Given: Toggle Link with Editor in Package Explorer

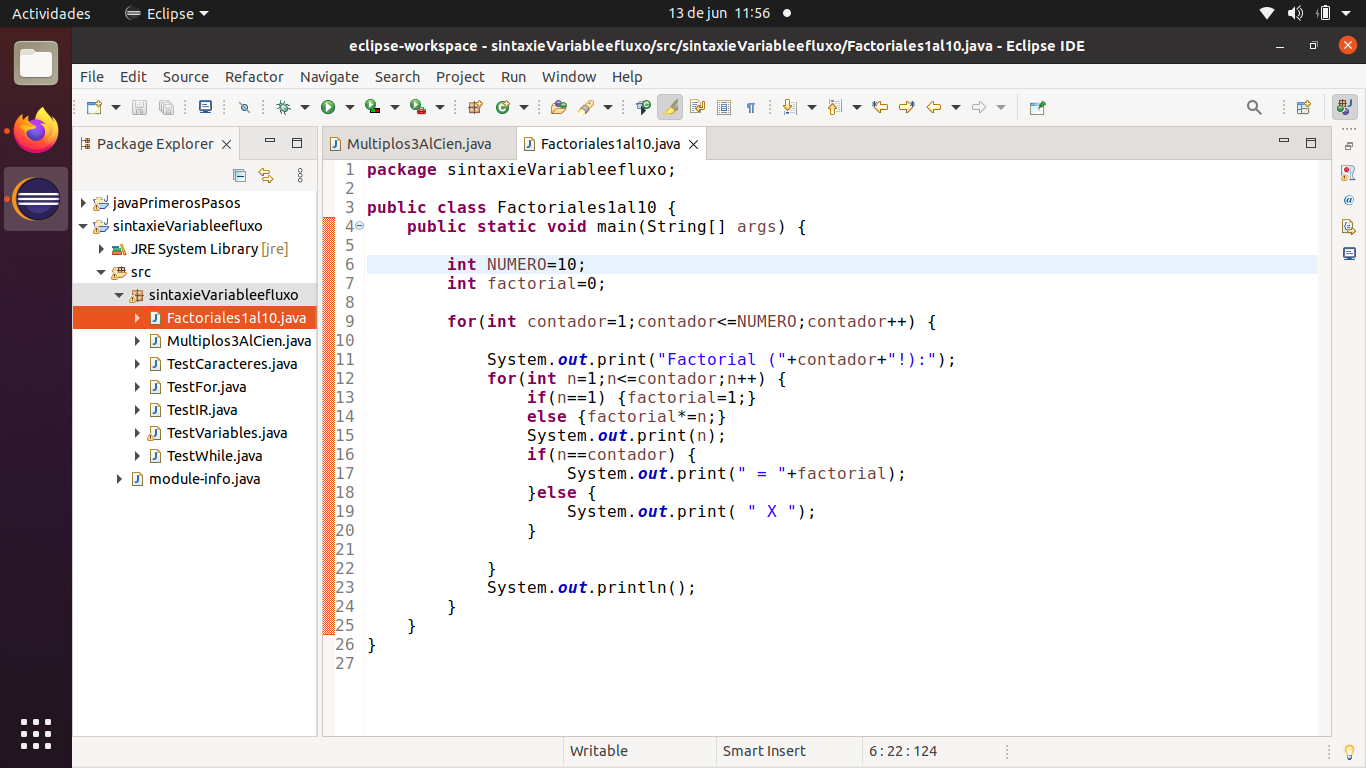Looking at the screenshot, I should click(266, 175).
